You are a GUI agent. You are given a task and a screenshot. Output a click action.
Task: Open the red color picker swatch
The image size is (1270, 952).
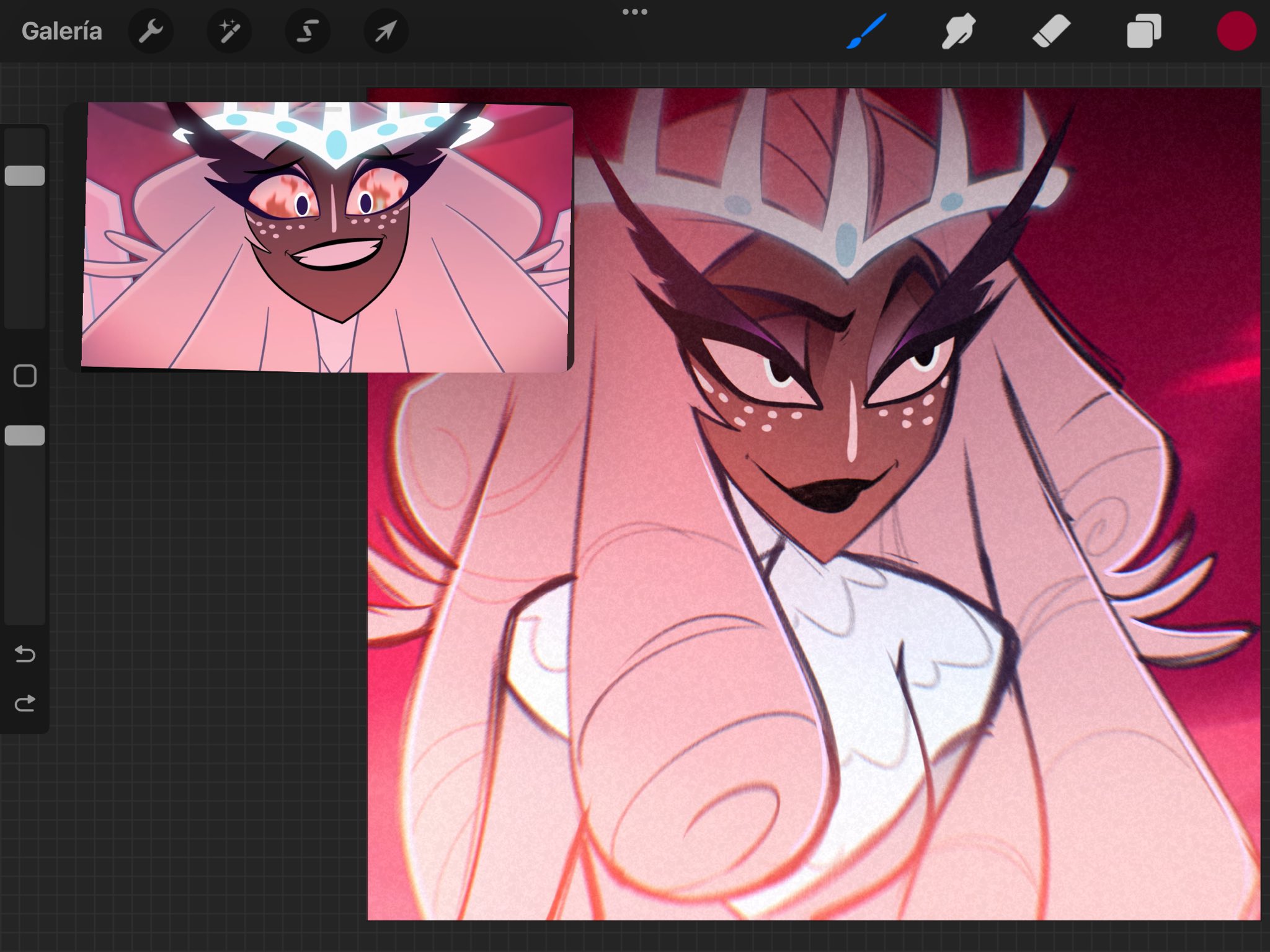1237,31
